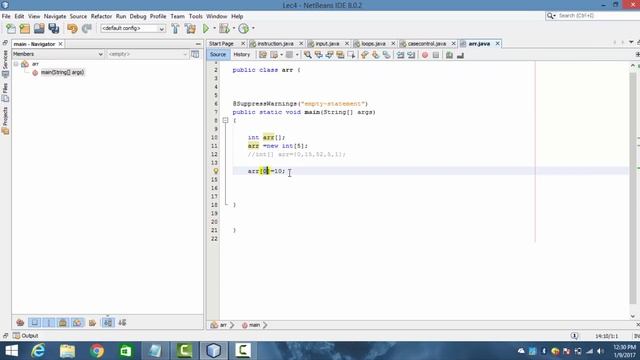Screen dimensions: 640x360
Task: Toggle Show Non-Public Members filter in Navigator
Action: (63, 322)
